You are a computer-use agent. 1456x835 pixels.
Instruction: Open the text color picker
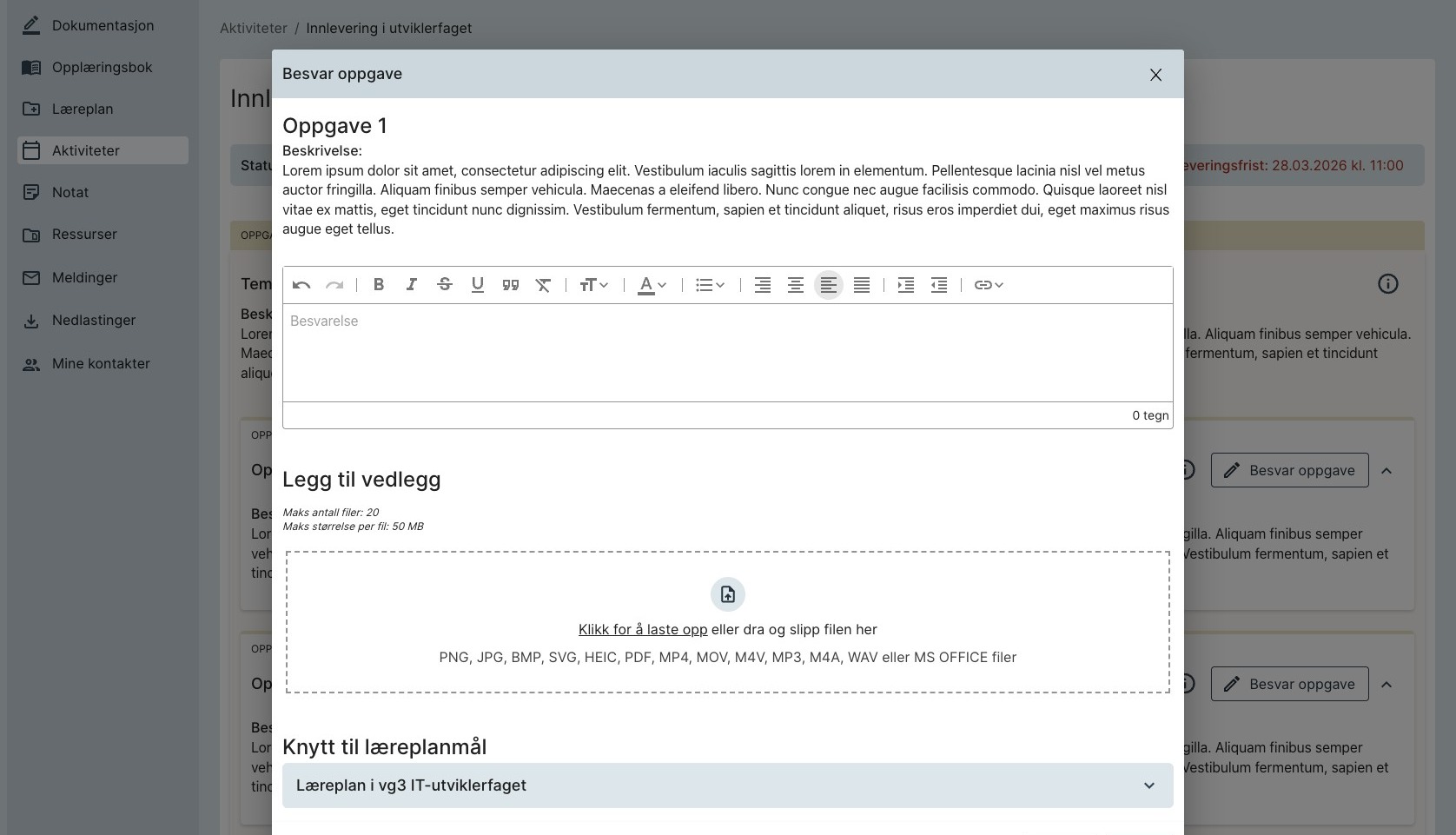(652, 285)
